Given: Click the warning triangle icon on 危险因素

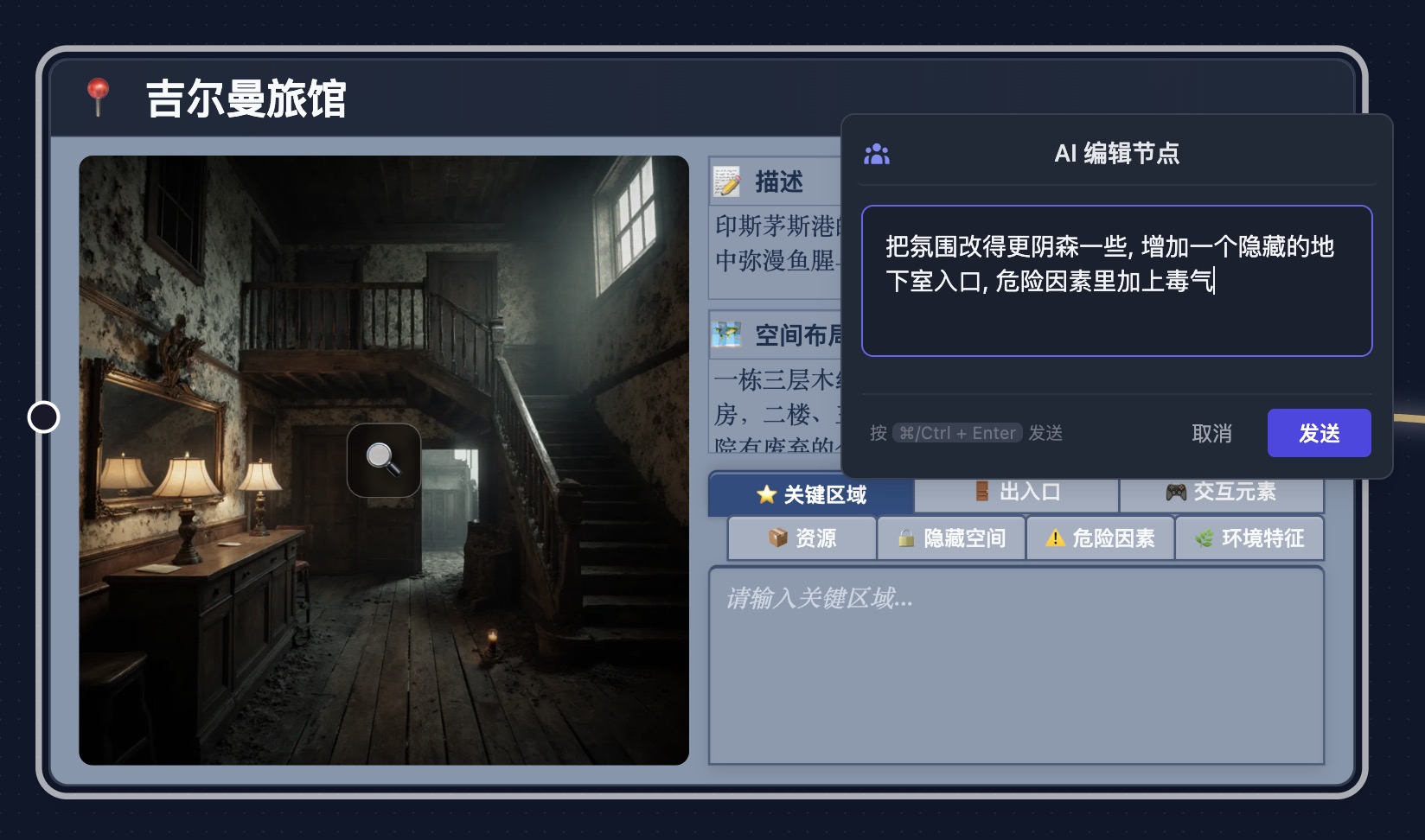Looking at the screenshot, I should coord(1055,538).
